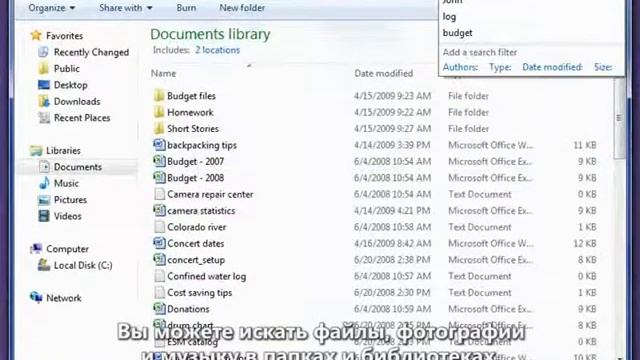Viewport: 640px width, 360px height.
Task: Click the Colorado river text file icon
Action: click(159, 227)
